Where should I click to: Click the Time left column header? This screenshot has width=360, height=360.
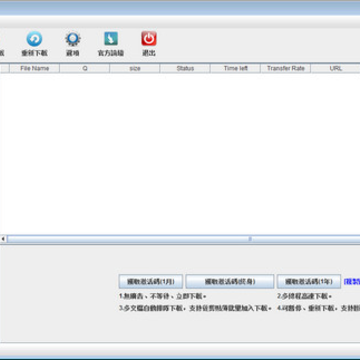pyautogui.click(x=235, y=68)
